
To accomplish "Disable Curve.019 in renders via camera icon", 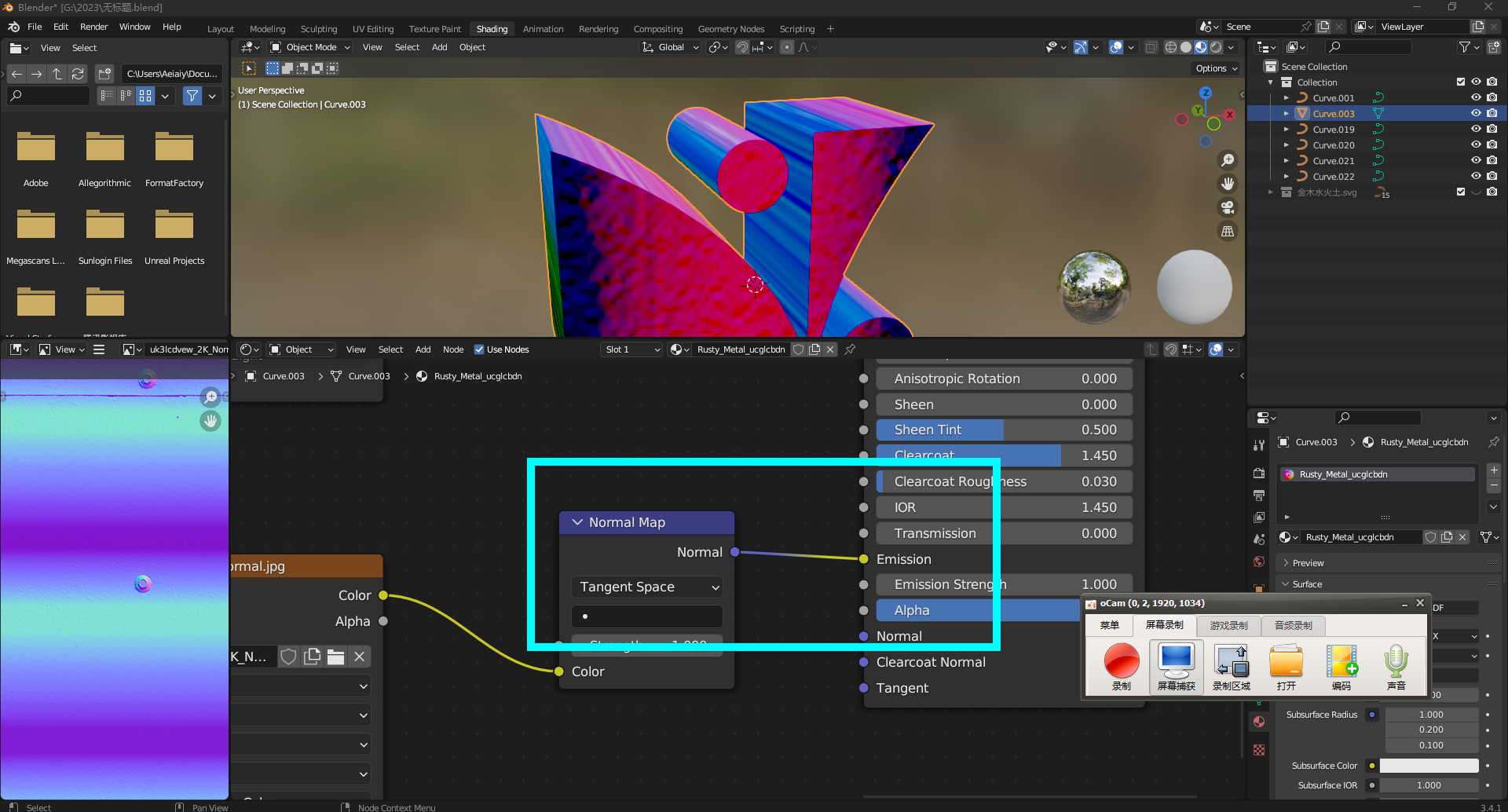I will click(x=1492, y=129).
